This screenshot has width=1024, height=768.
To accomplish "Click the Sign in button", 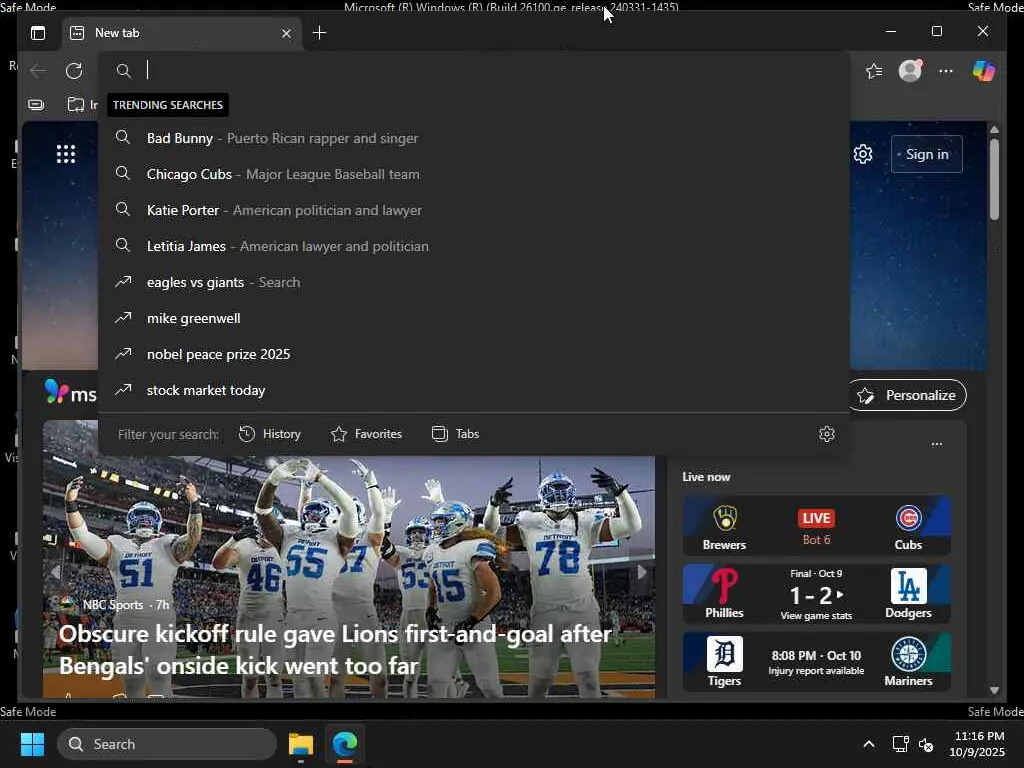I will tap(927, 154).
